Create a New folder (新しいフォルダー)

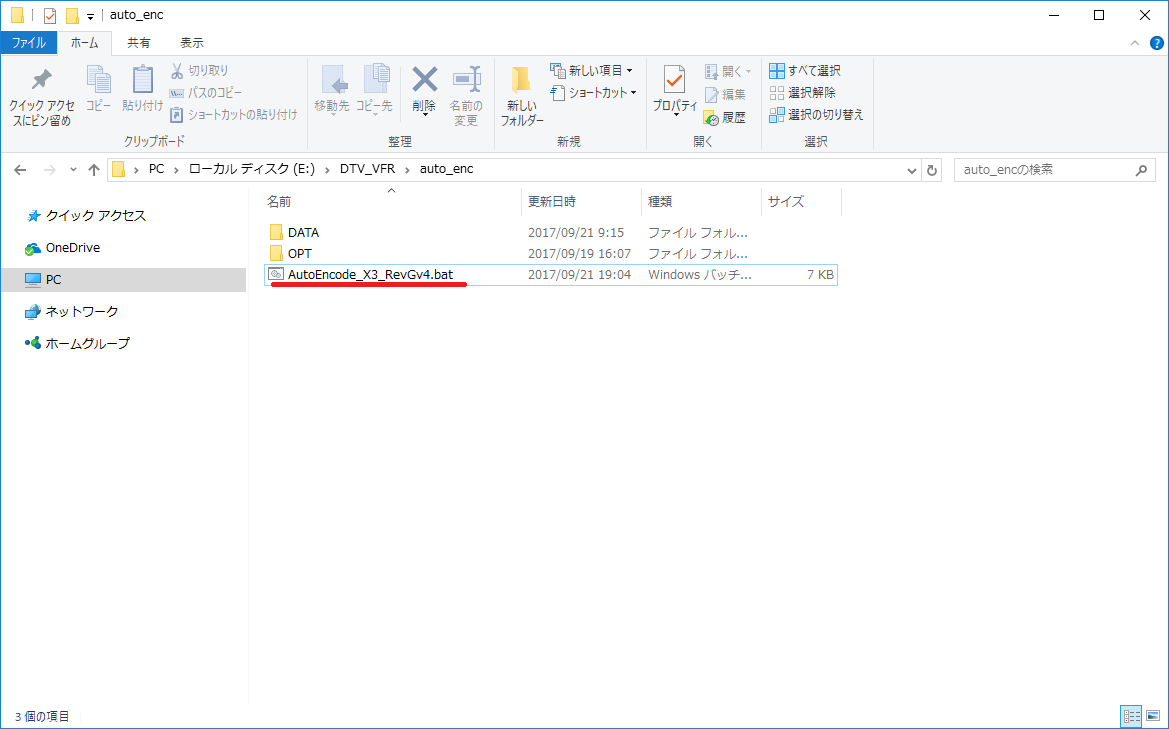522,97
